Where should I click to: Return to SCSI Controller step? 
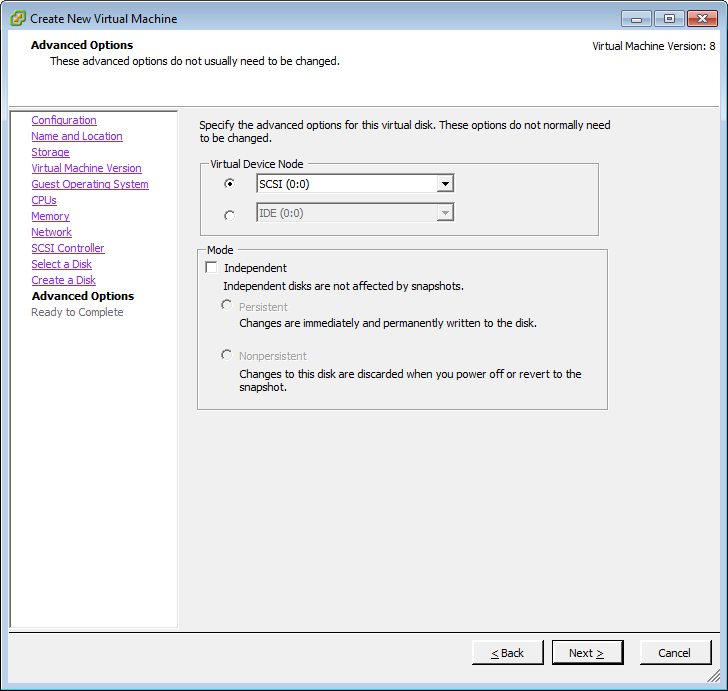point(68,248)
